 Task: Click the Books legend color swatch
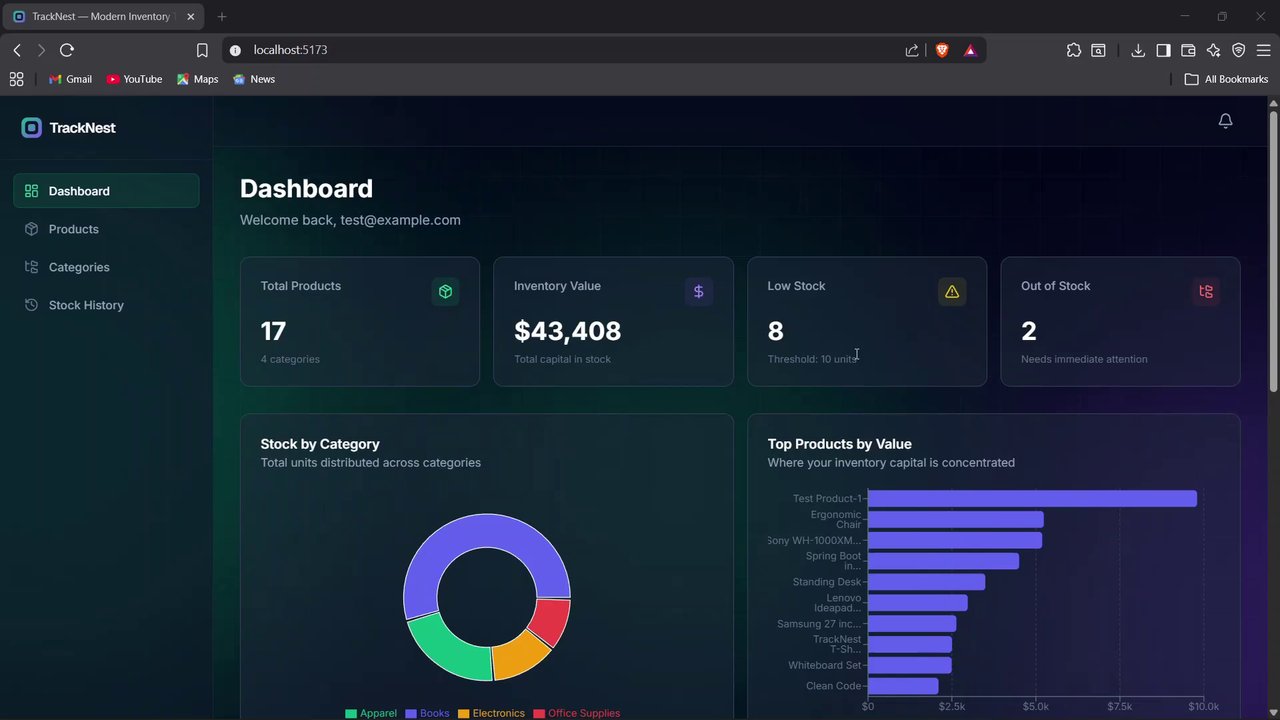tap(411, 713)
